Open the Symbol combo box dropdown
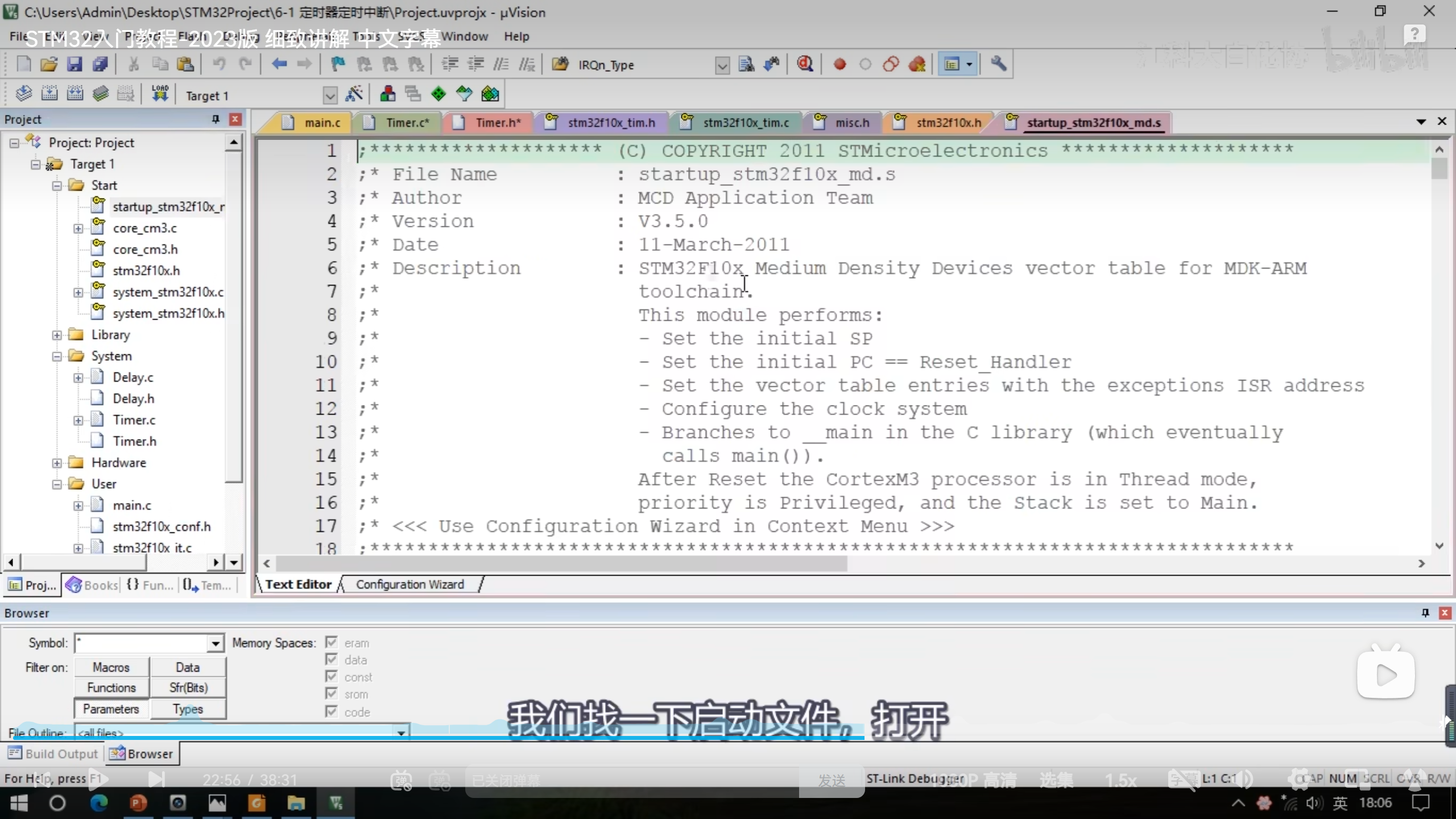The image size is (1456, 819). point(215,643)
